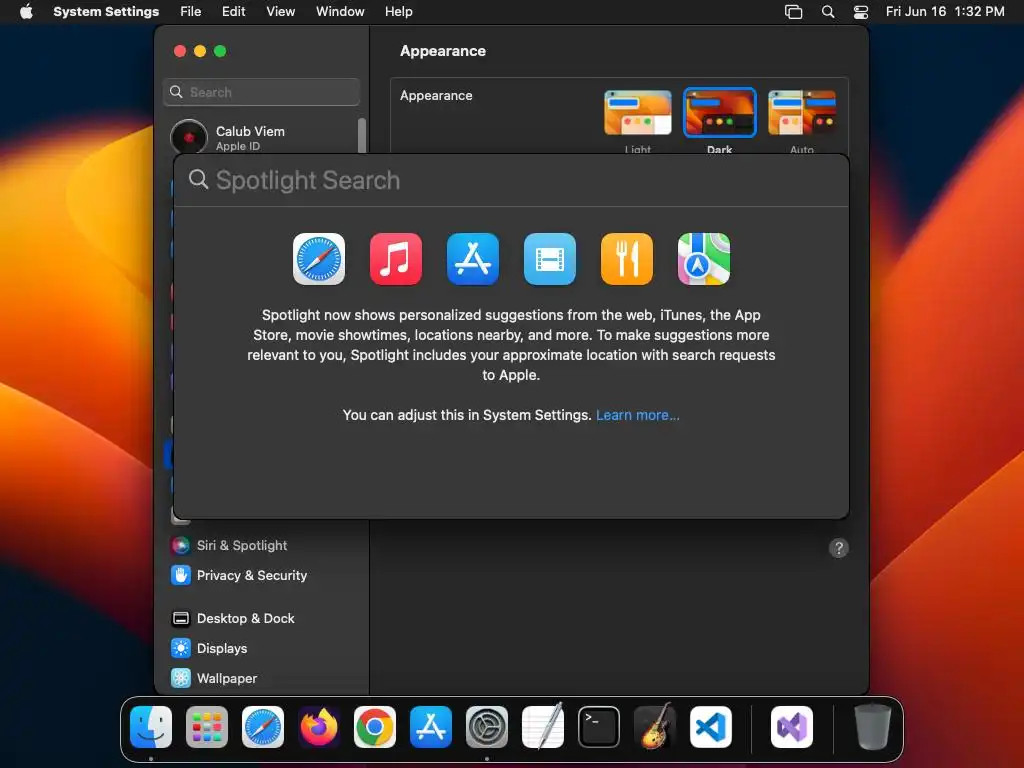Click the date and time in menu bar
Image resolution: width=1024 pixels, height=768 pixels.
click(945, 12)
